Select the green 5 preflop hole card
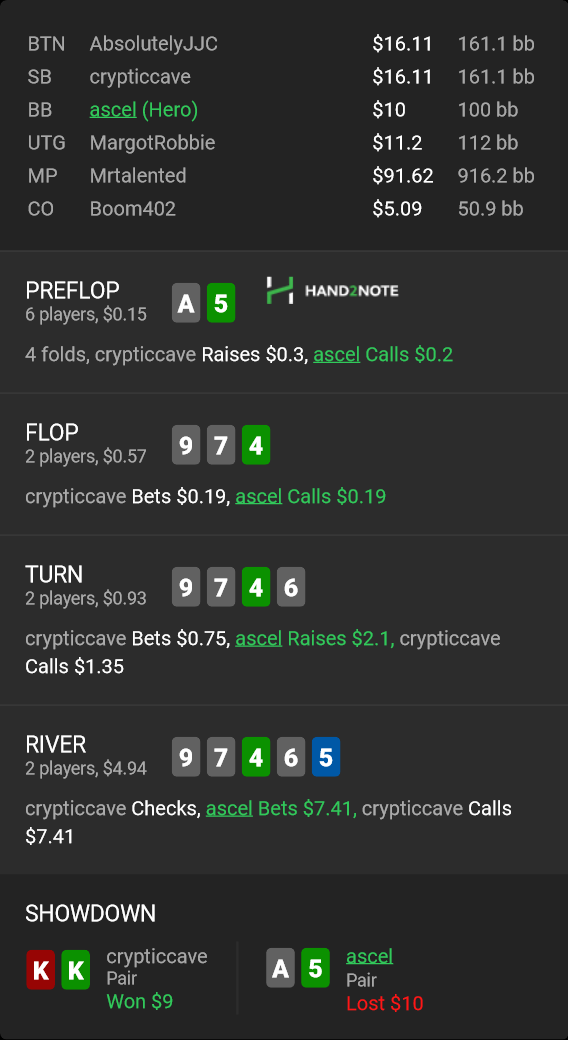 (221, 303)
